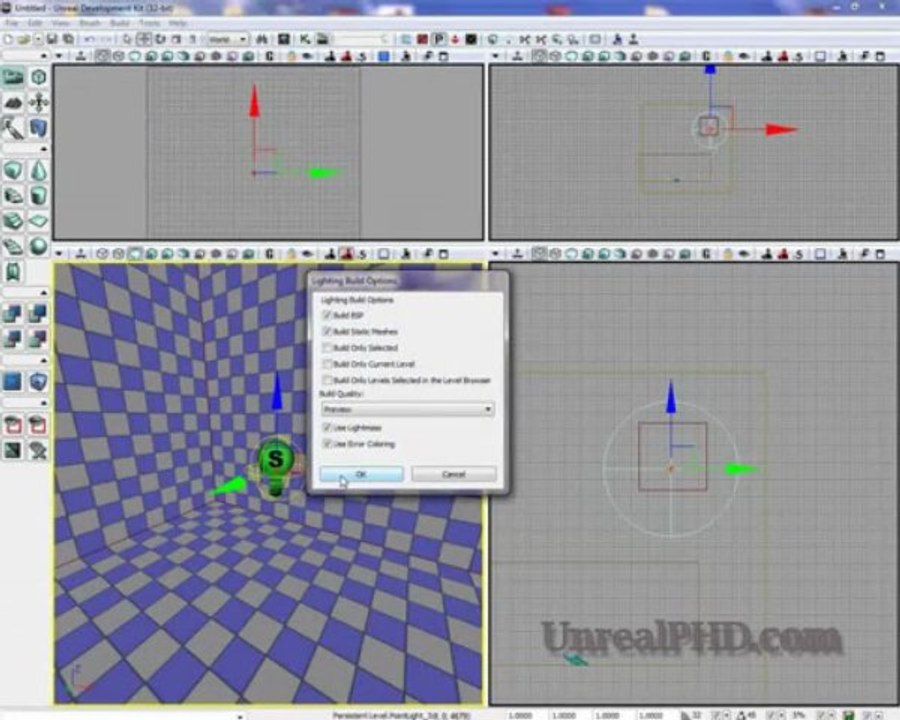Open the View menu
Viewport: 900px width, 720px height.
(x=61, y=23)
